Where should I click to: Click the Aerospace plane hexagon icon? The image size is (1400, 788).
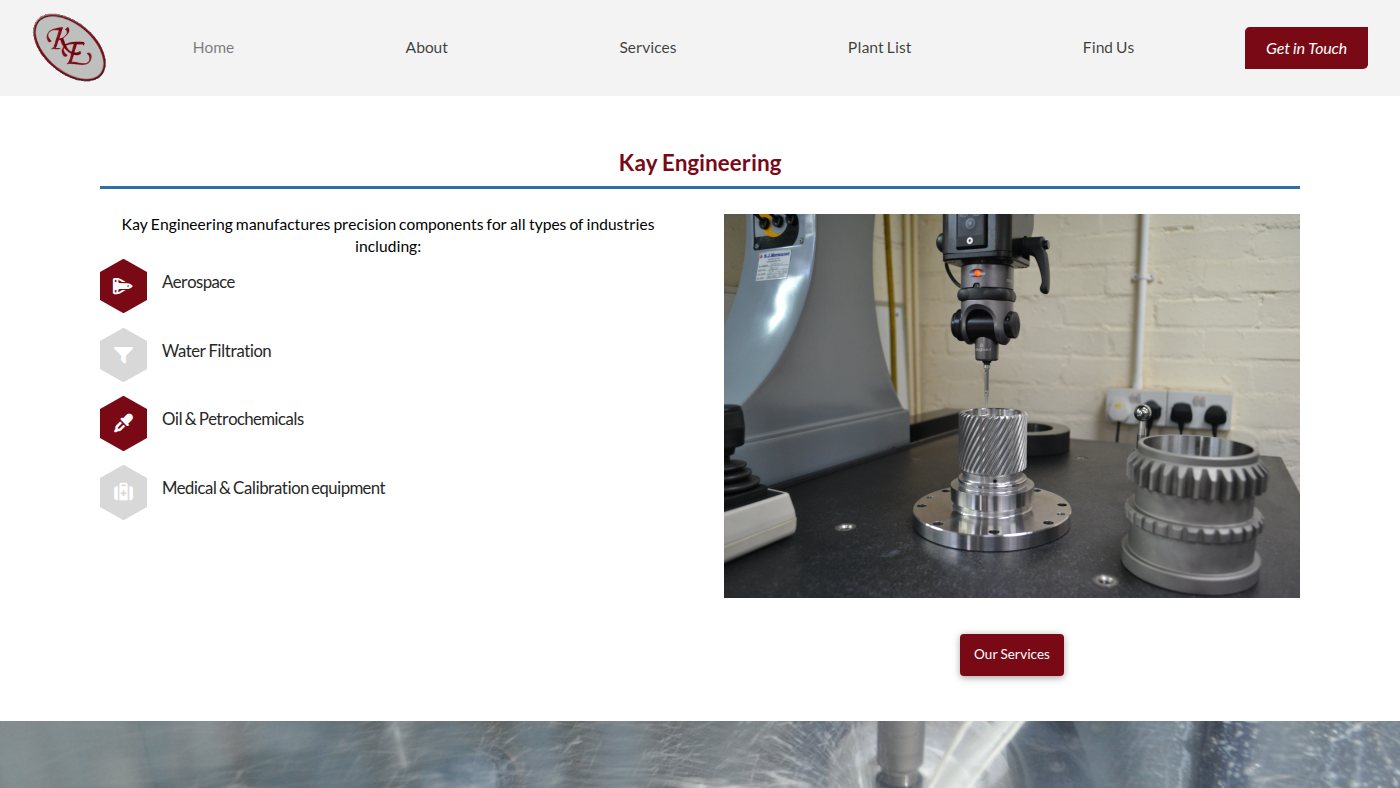[124, 286]
